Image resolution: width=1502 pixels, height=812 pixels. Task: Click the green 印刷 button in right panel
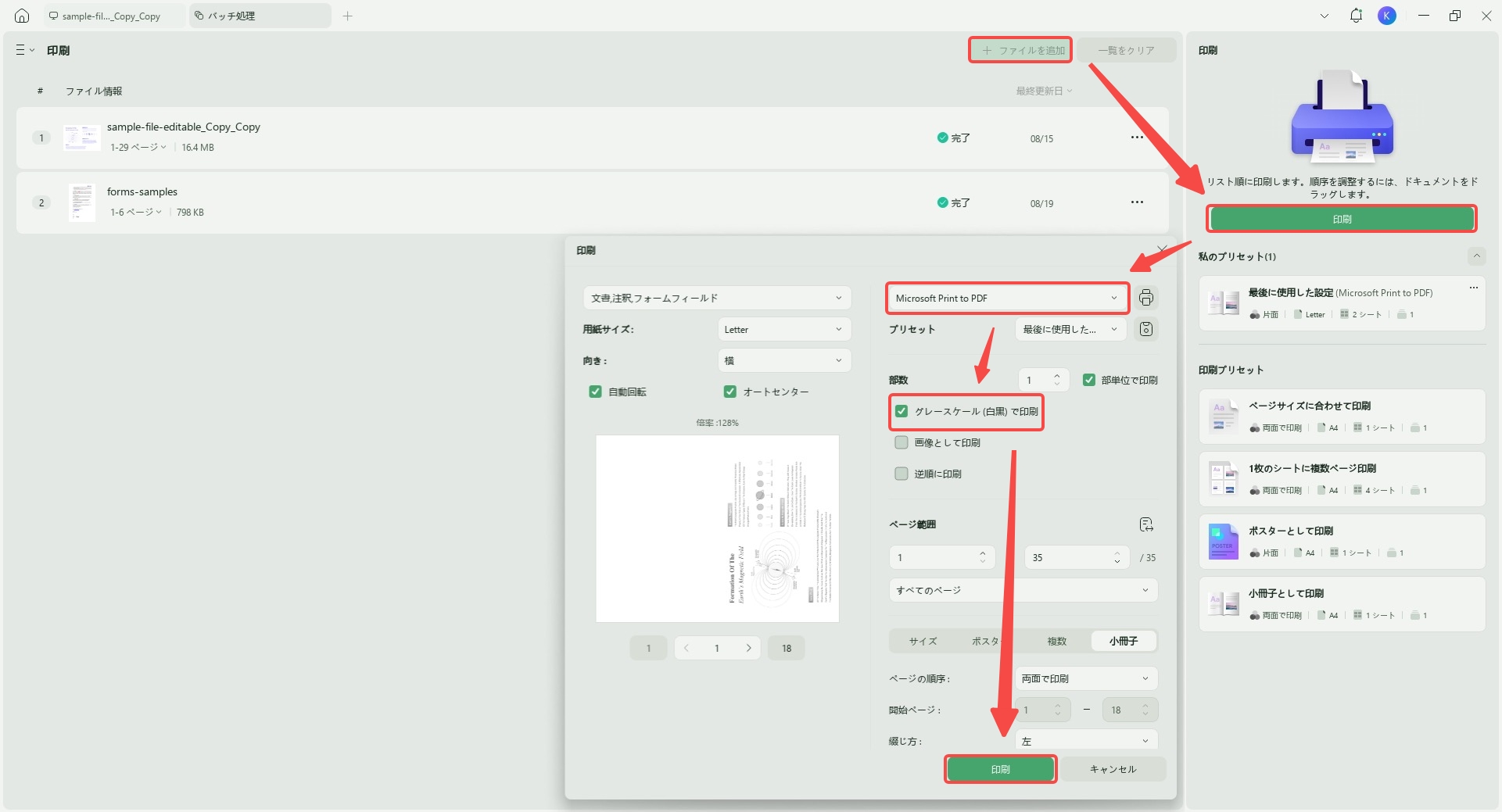(1342, 219)
